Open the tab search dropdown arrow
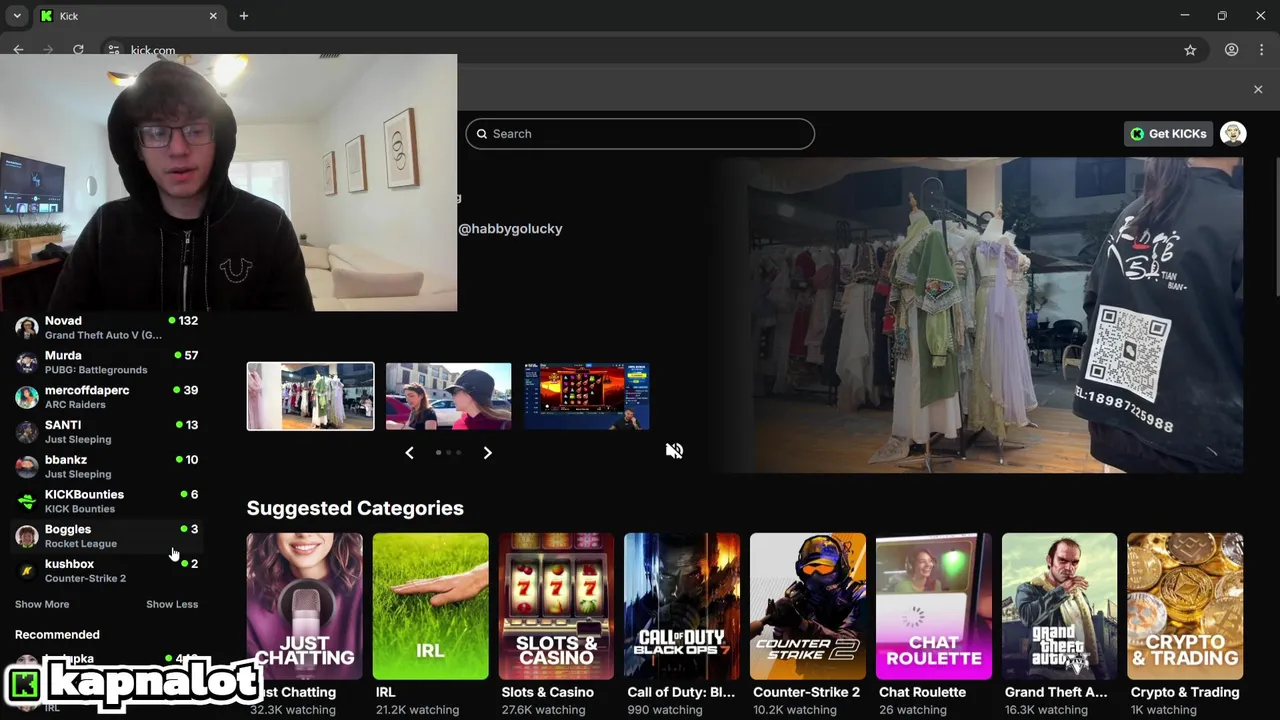The image size is (1280, 720). click(17, 16)
